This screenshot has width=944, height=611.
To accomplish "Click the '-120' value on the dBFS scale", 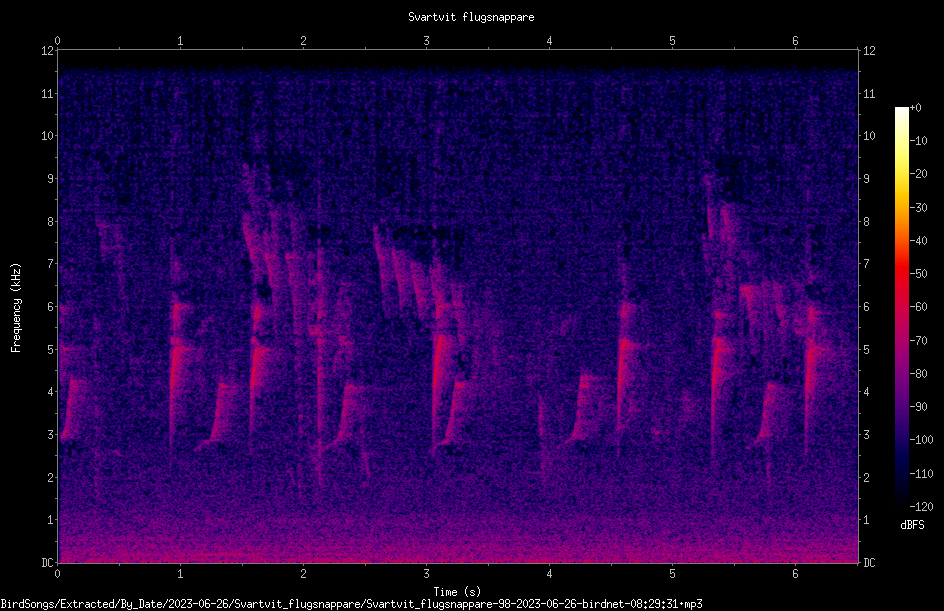I will 921,507.
